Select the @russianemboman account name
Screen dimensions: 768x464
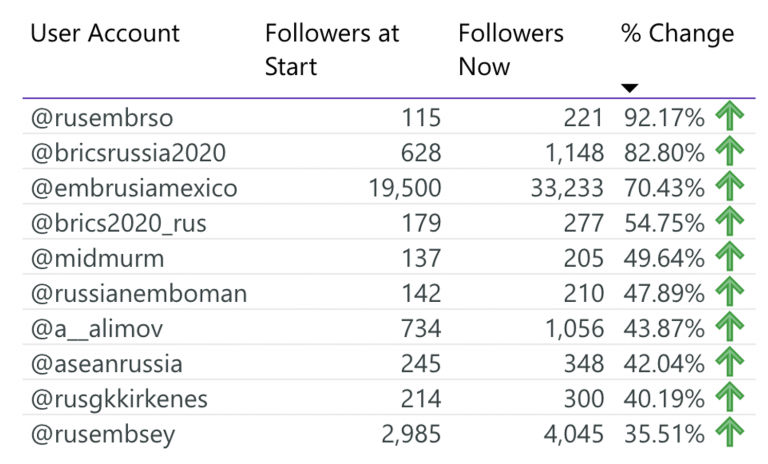pos(139,293)
